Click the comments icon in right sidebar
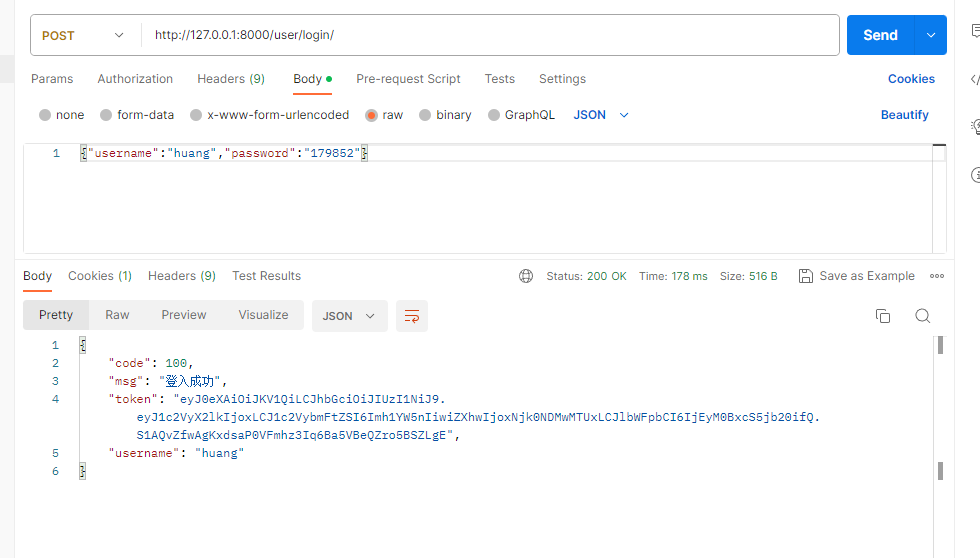This screenshot has width=980, height=558. pyautogui.click(x=975, y=31)
